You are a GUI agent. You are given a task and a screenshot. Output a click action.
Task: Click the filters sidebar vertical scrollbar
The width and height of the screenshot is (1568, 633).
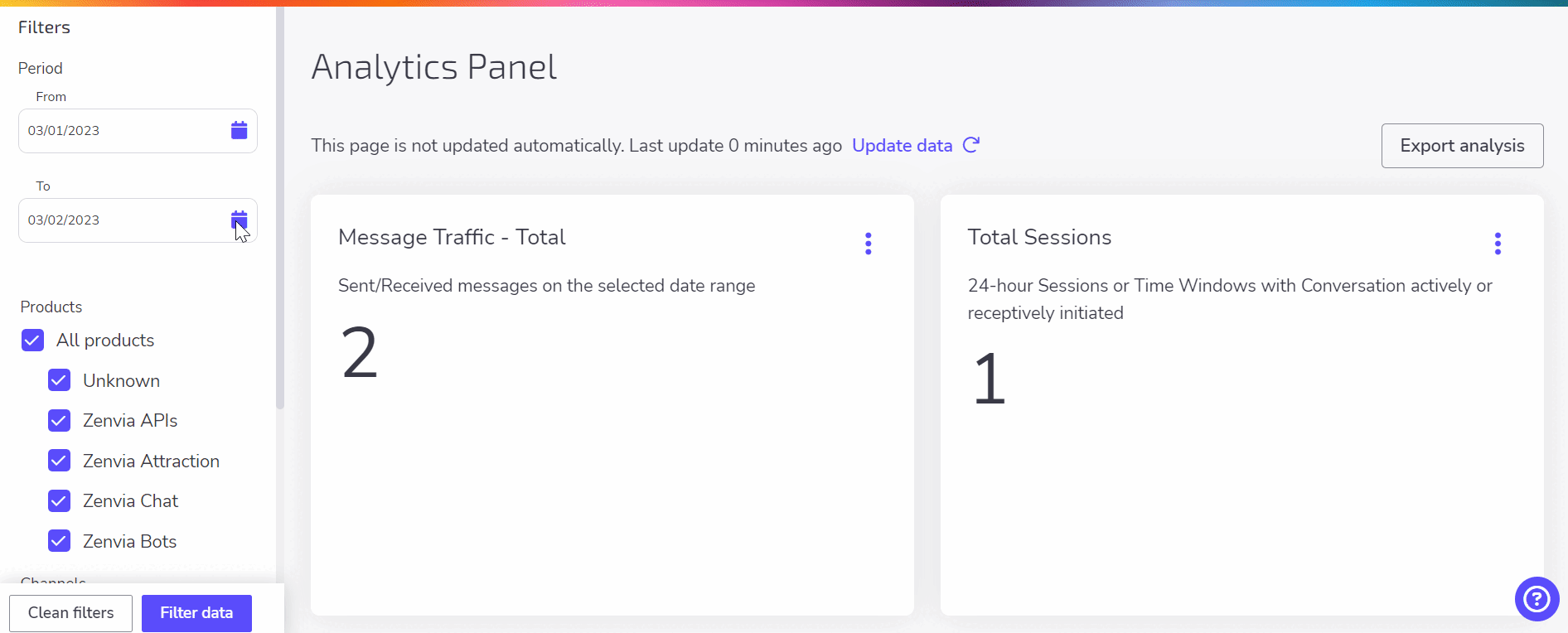pyautogui.click(x=280, y=207)
